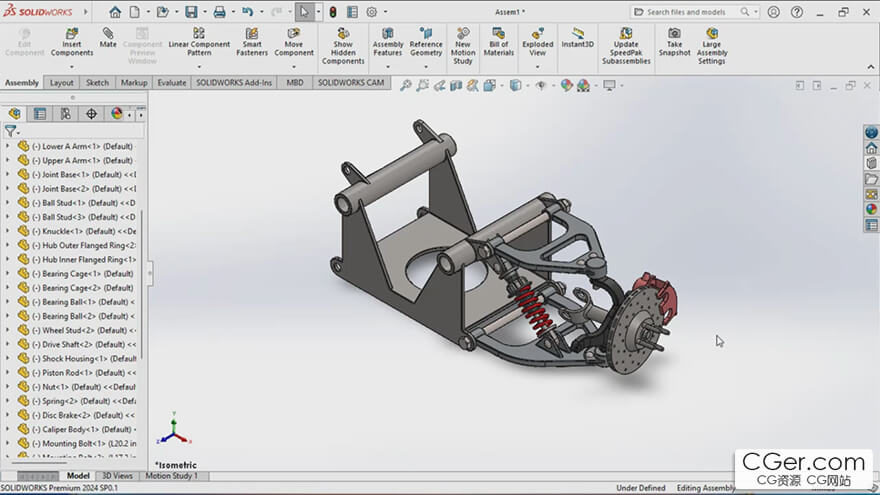
Task: Open the DimXpertManager tab icon
Action: coord(91,114)
